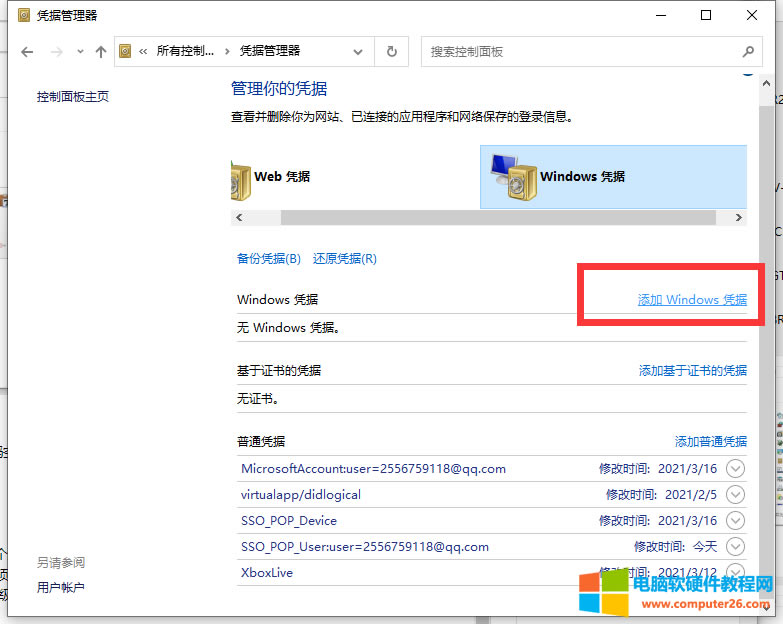Click the breadcrumb overflow double-chevron

(x=143, y=51)
